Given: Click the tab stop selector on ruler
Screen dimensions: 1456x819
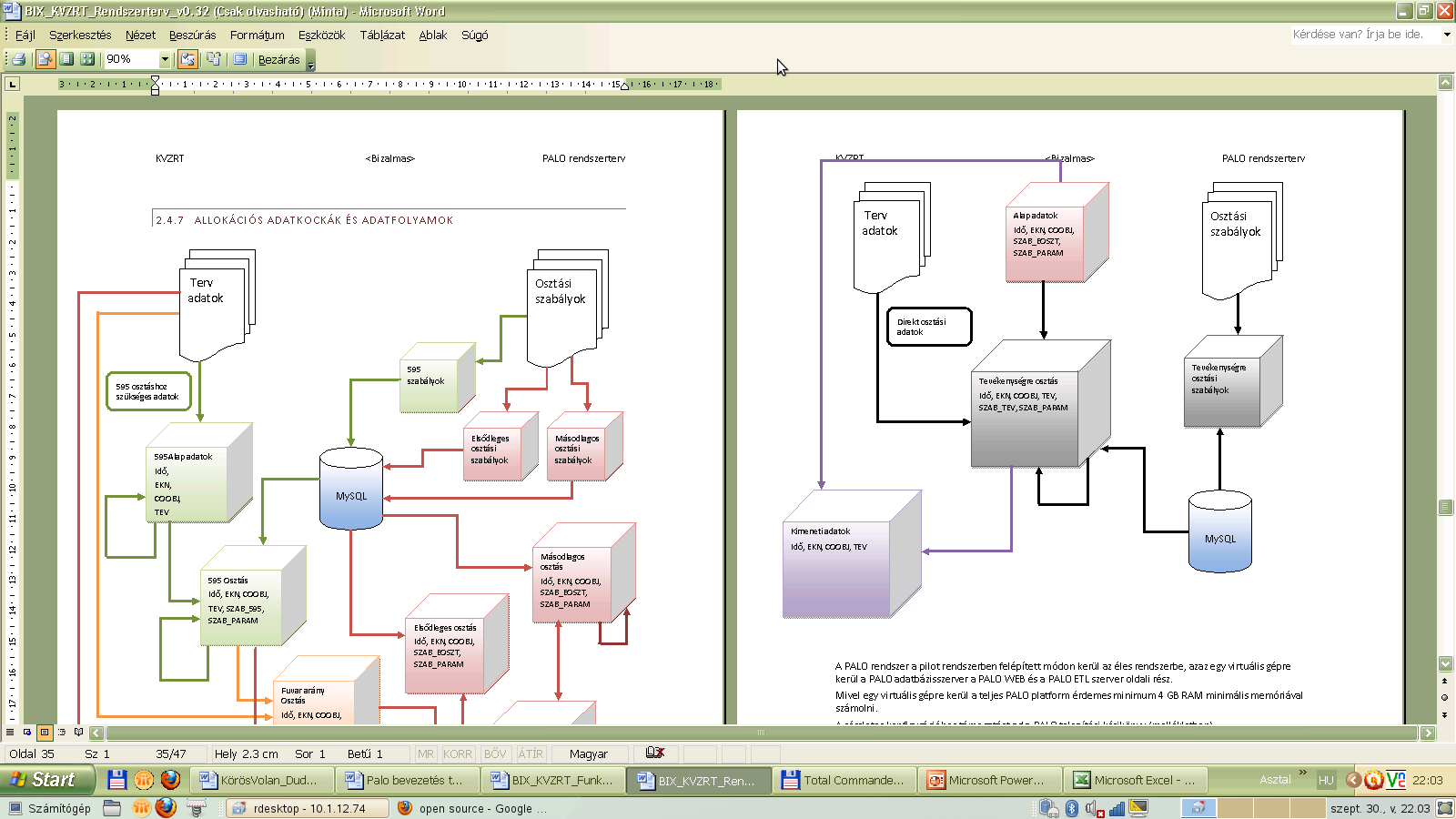Looking at the screenshot, I should (12, 84).
